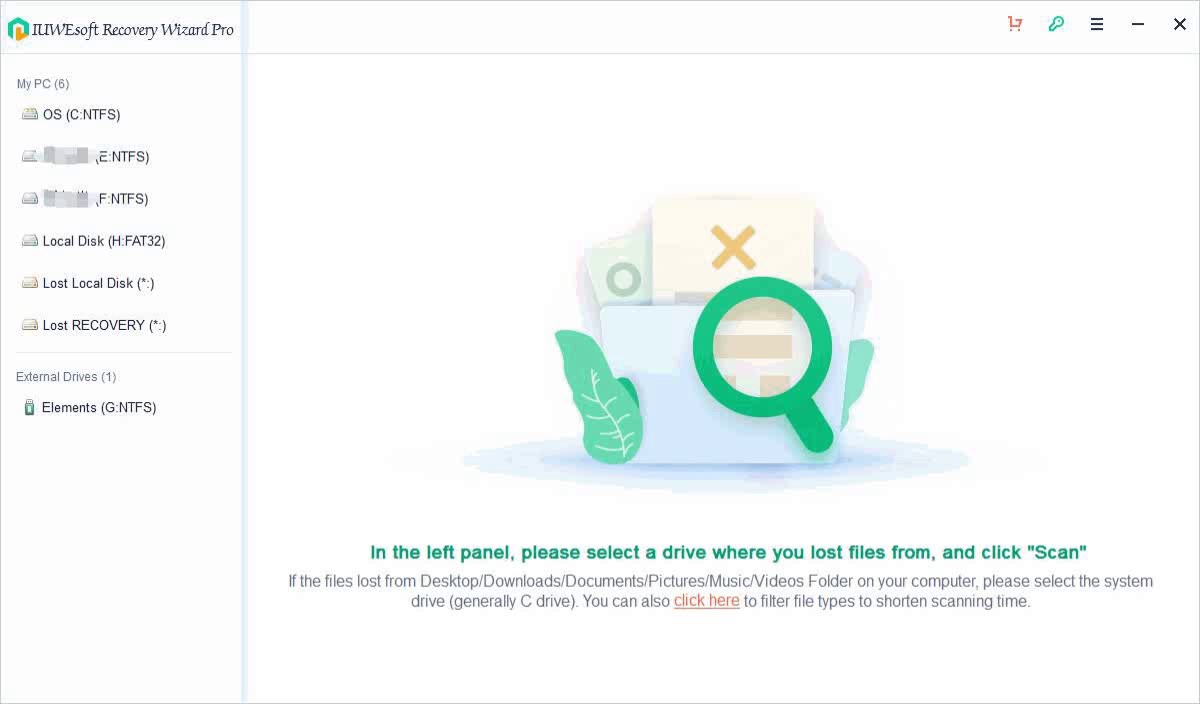Follow the "click here" filter link
This screenshot has height=704, width=1200.
(x=706, y=601)
